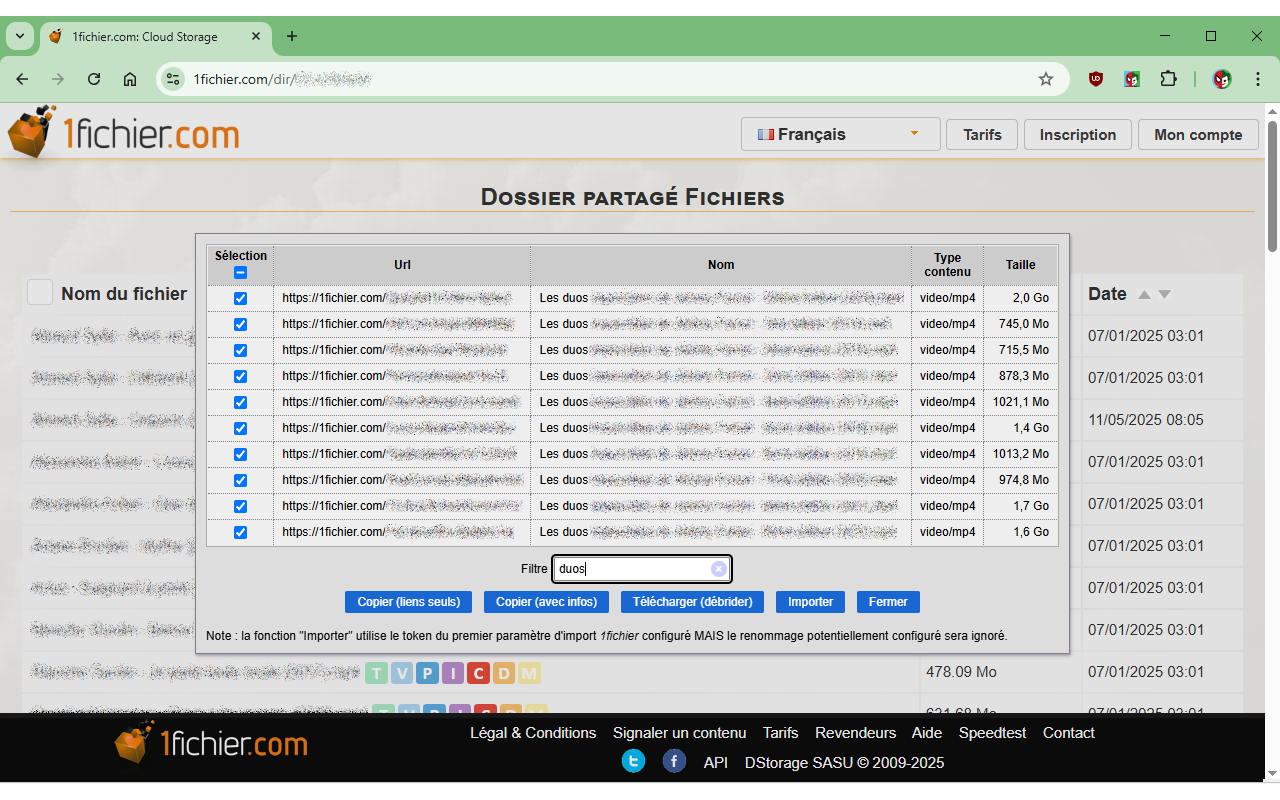Open the Tarifs page

982,134
